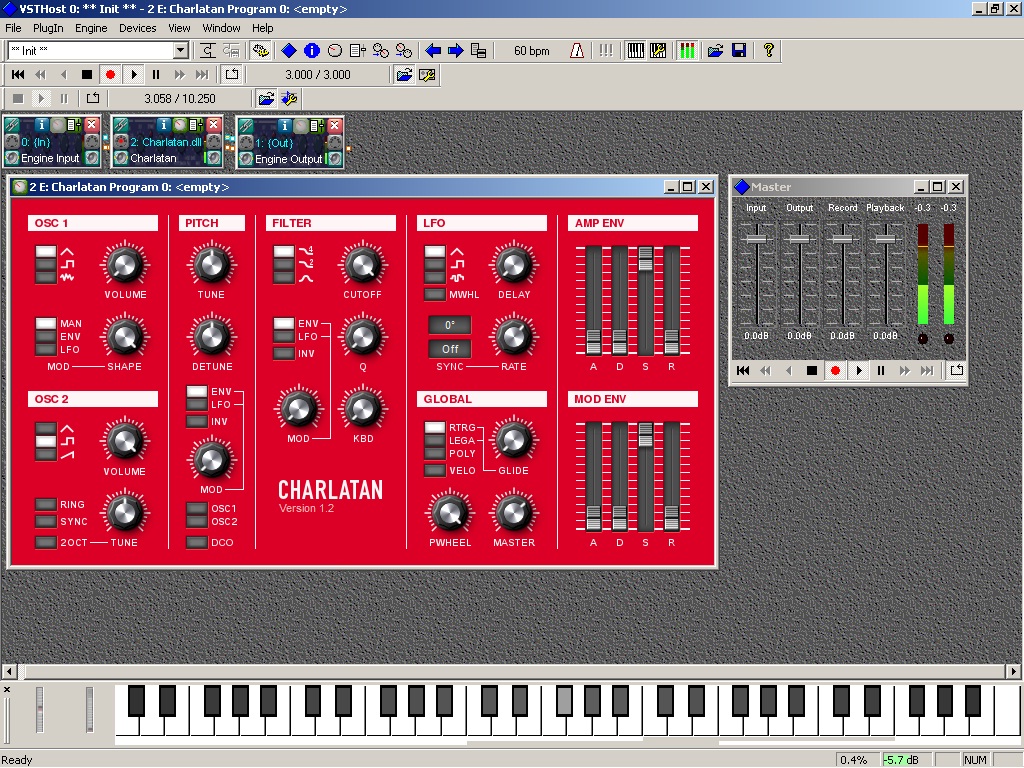Click the Master window Playback fader
The width and height of the screenshot is (1024, 768).
pyautogui.click(x=885, y=238)
